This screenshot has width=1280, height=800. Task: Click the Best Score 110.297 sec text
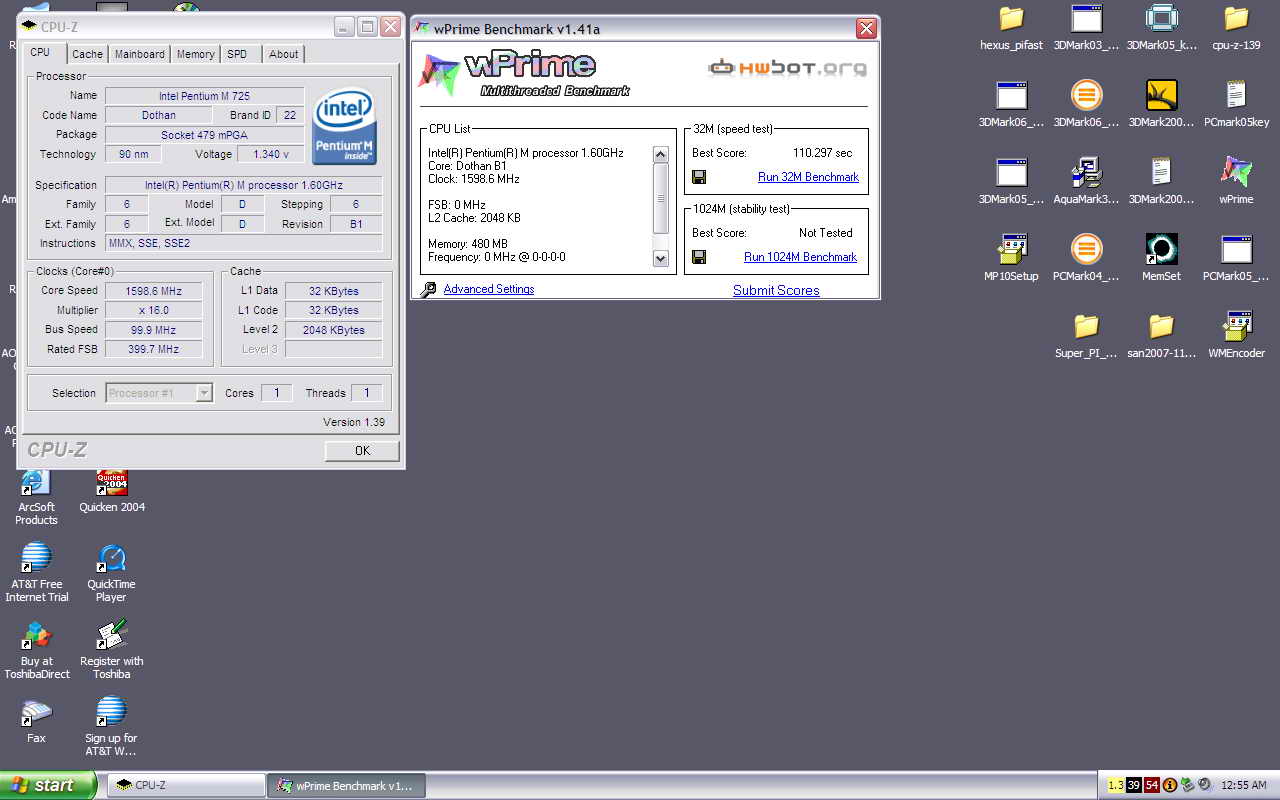tap(822, 153)
